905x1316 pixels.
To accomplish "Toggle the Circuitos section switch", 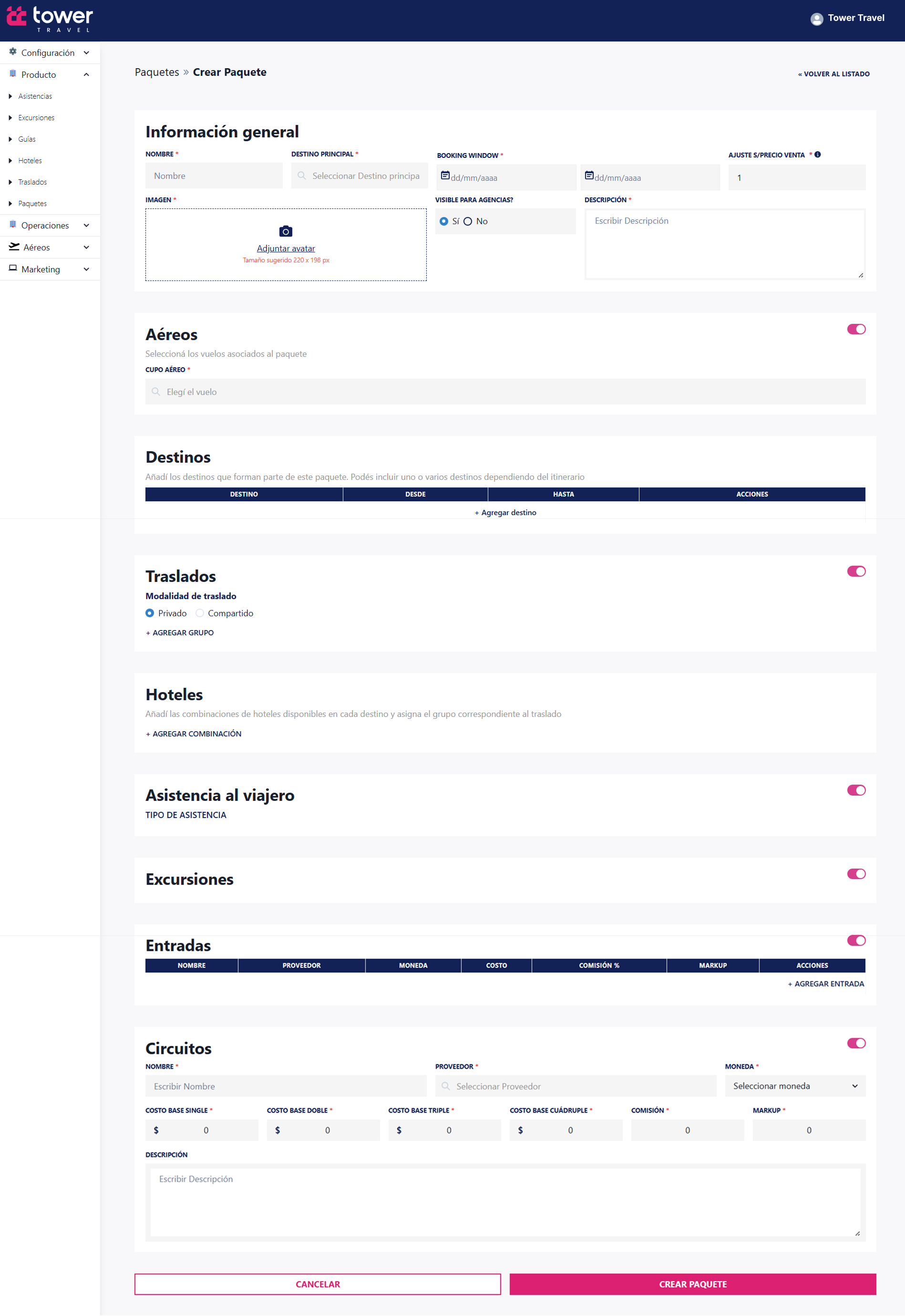I will [856, 1044].
